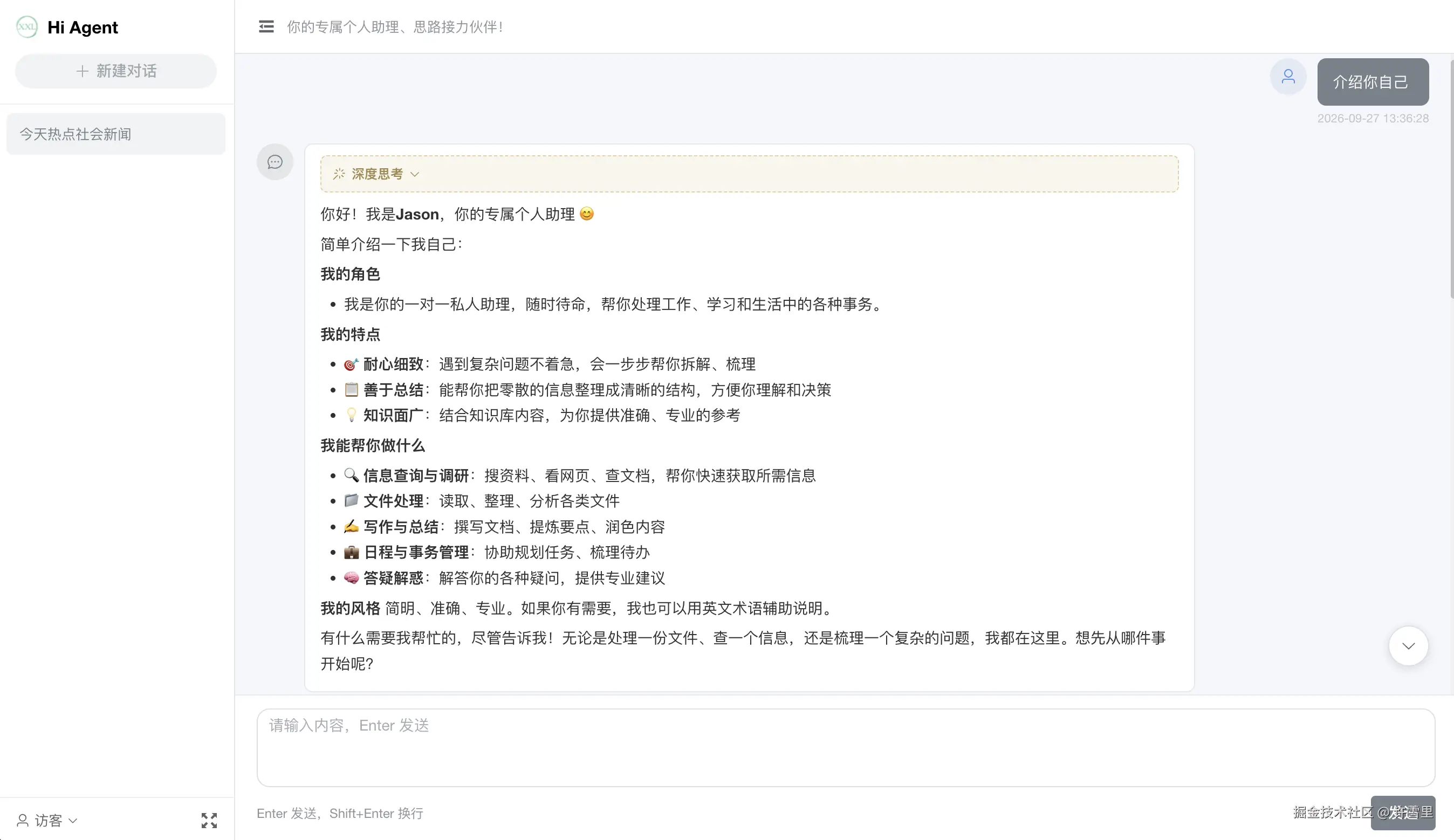
Task: Click the header subtitle 你的专属个人助理
Action: (395, 27)
